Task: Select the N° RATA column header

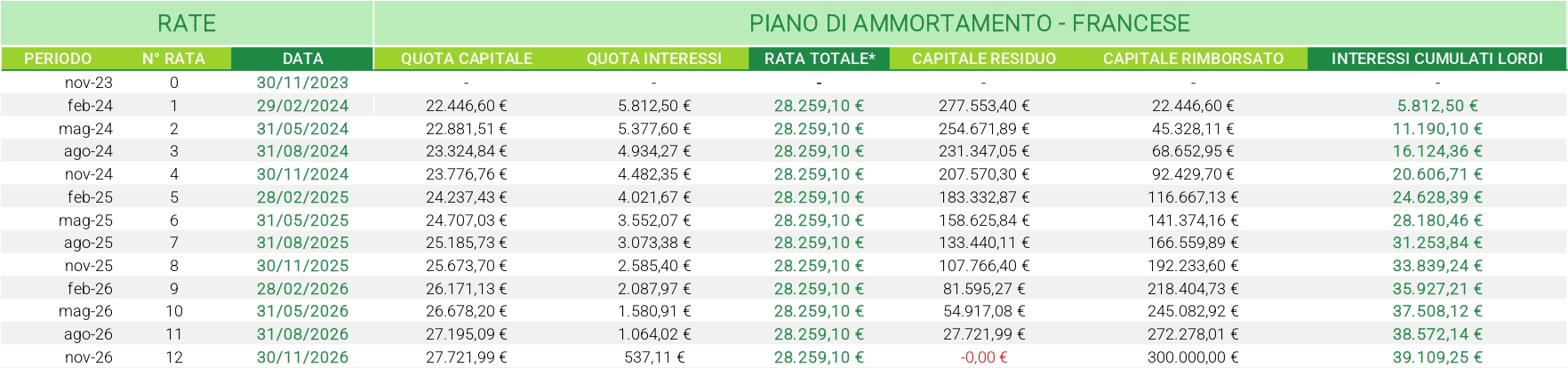Action: pyautogui.click(x=173, y=59)
